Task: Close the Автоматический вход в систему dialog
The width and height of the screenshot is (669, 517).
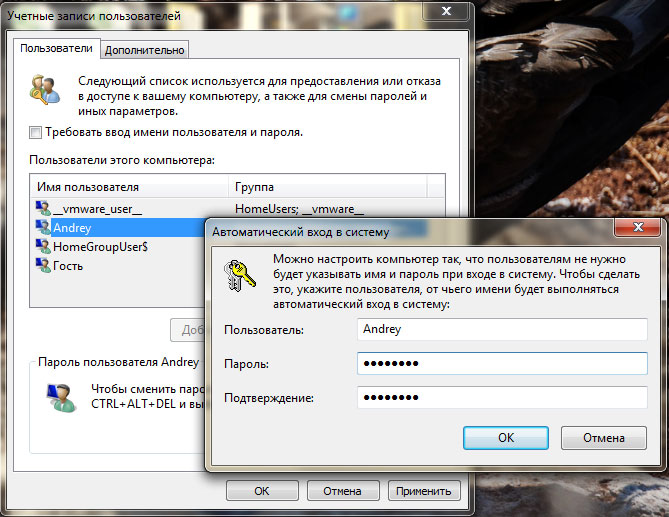Action: click(638, 227)
